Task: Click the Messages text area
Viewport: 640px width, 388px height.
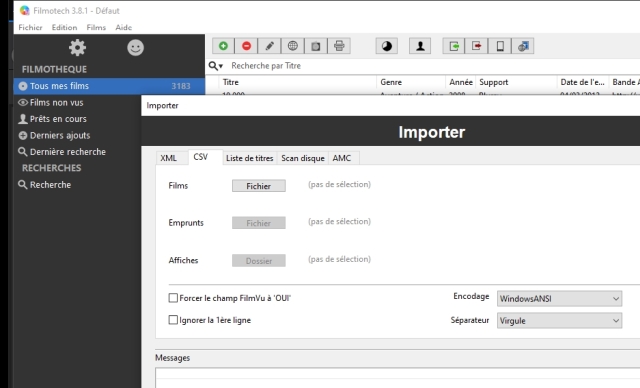Action: pos(398,378)
